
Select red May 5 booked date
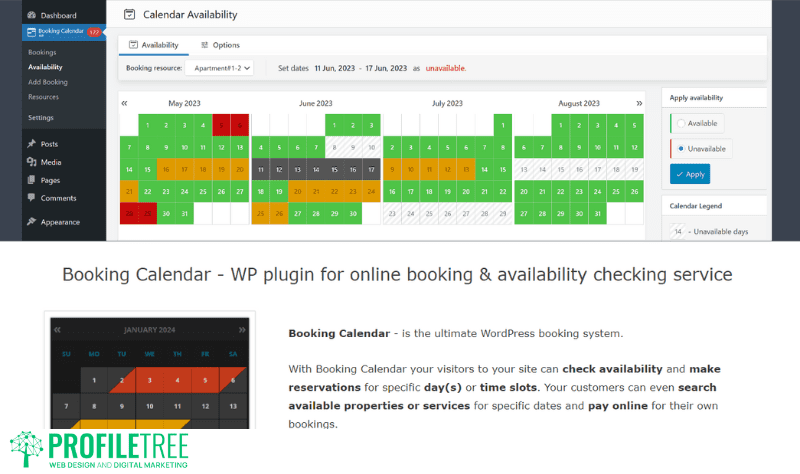[221, 125]
